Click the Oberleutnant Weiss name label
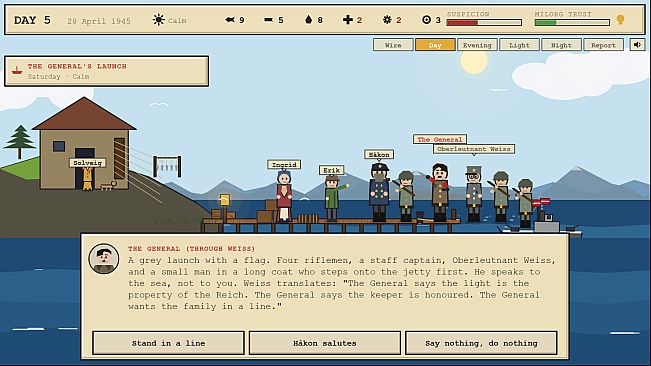This screenshot has width=651, height=366. (474, 149)
